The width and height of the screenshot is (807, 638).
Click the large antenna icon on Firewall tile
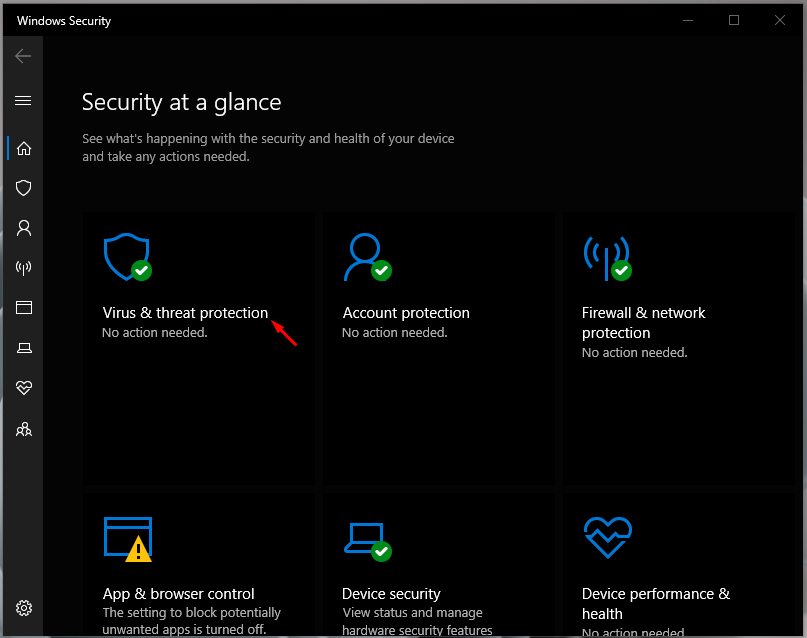tap(605, 258)
